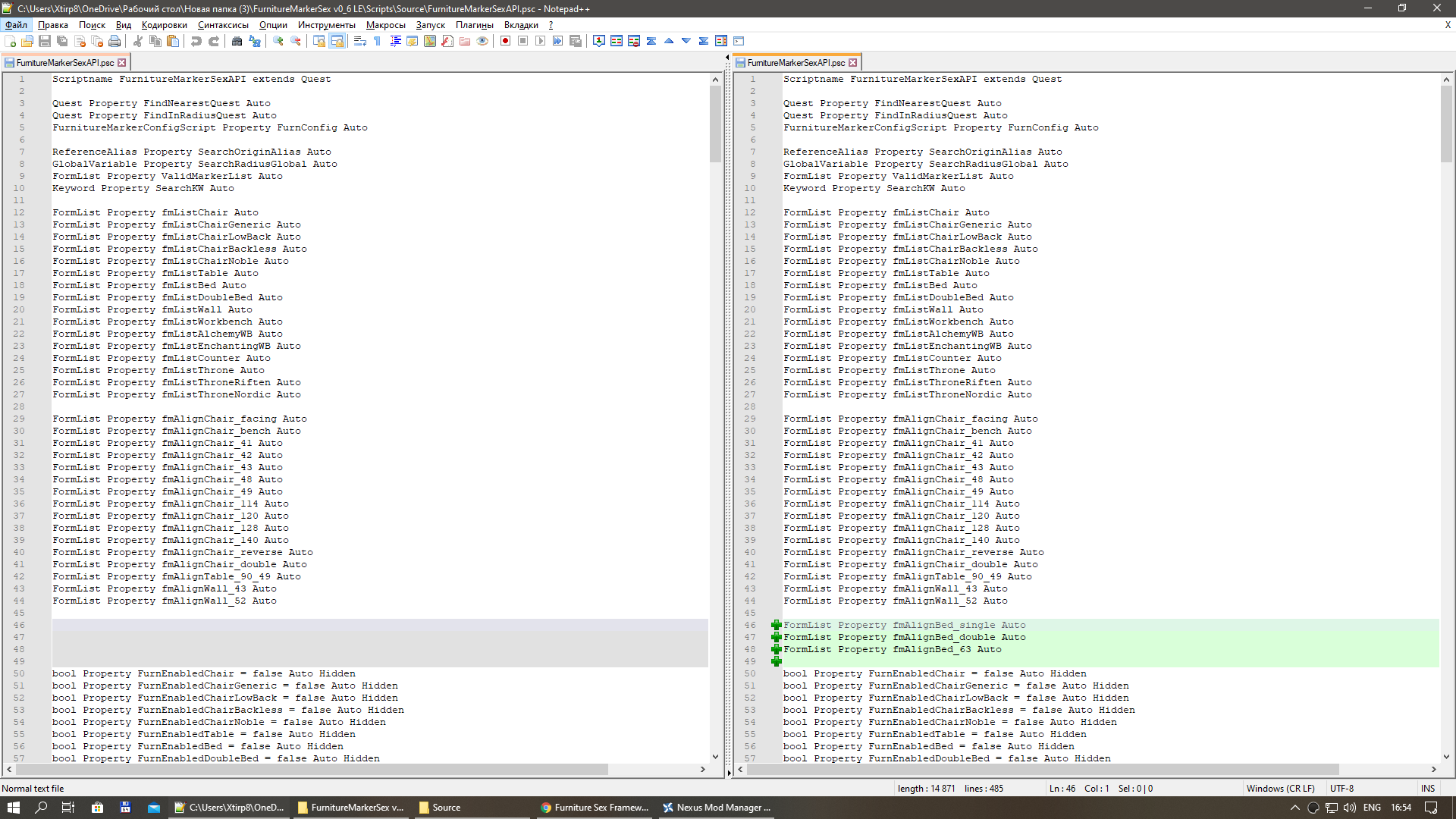
Task: Click Compare plugin 'Set as First' icon
Action: 599,41
